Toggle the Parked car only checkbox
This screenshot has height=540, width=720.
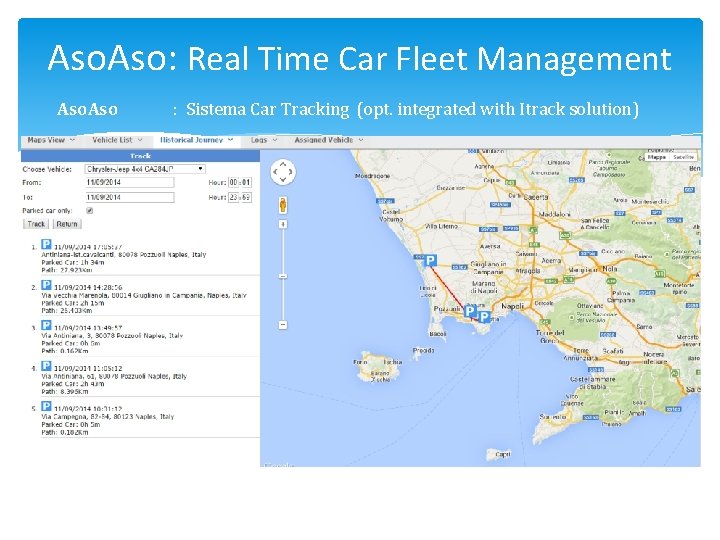pyautogui.click(x=90, y=211)
